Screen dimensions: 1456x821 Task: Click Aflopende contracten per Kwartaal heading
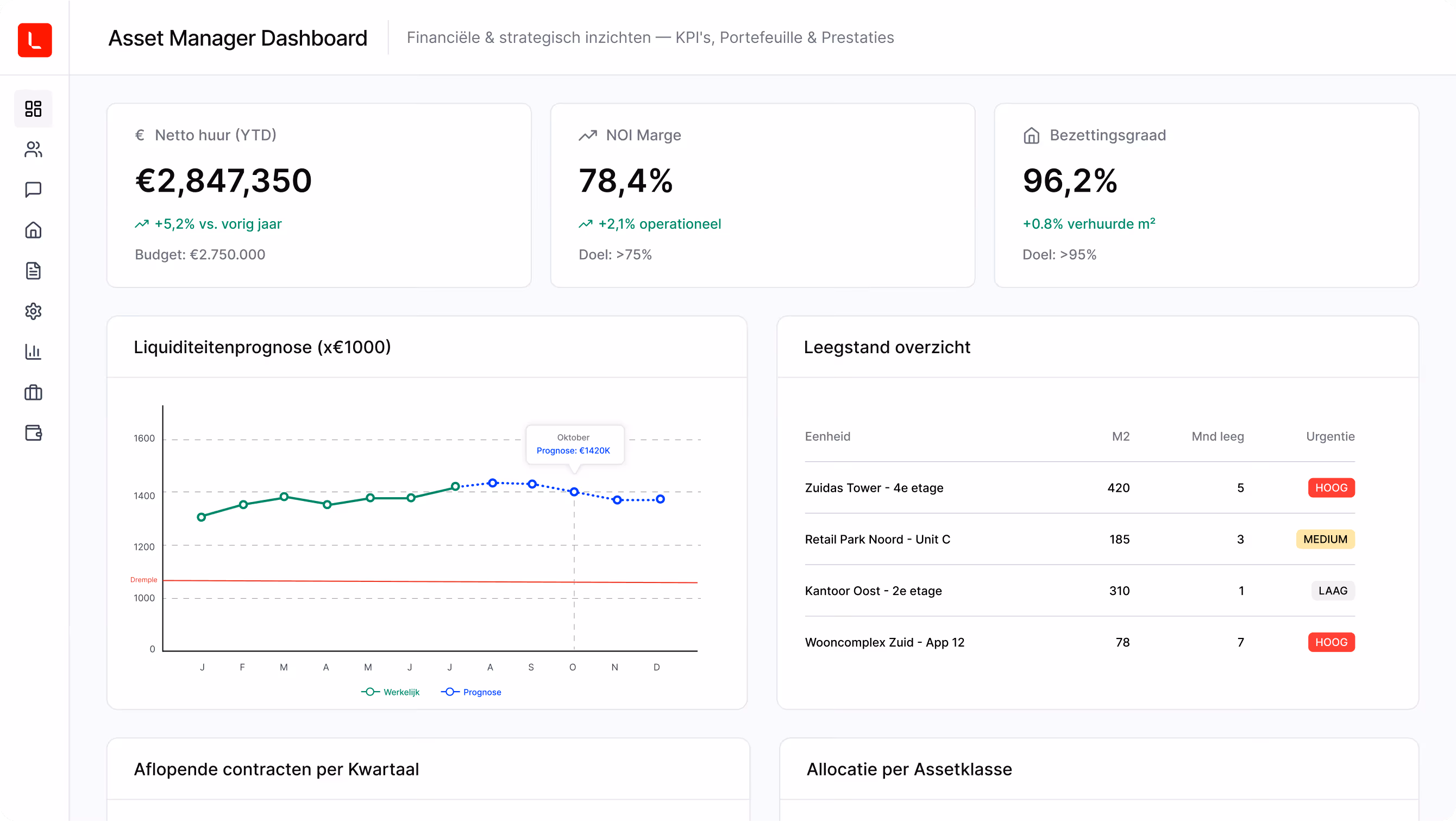pos(277,769)
